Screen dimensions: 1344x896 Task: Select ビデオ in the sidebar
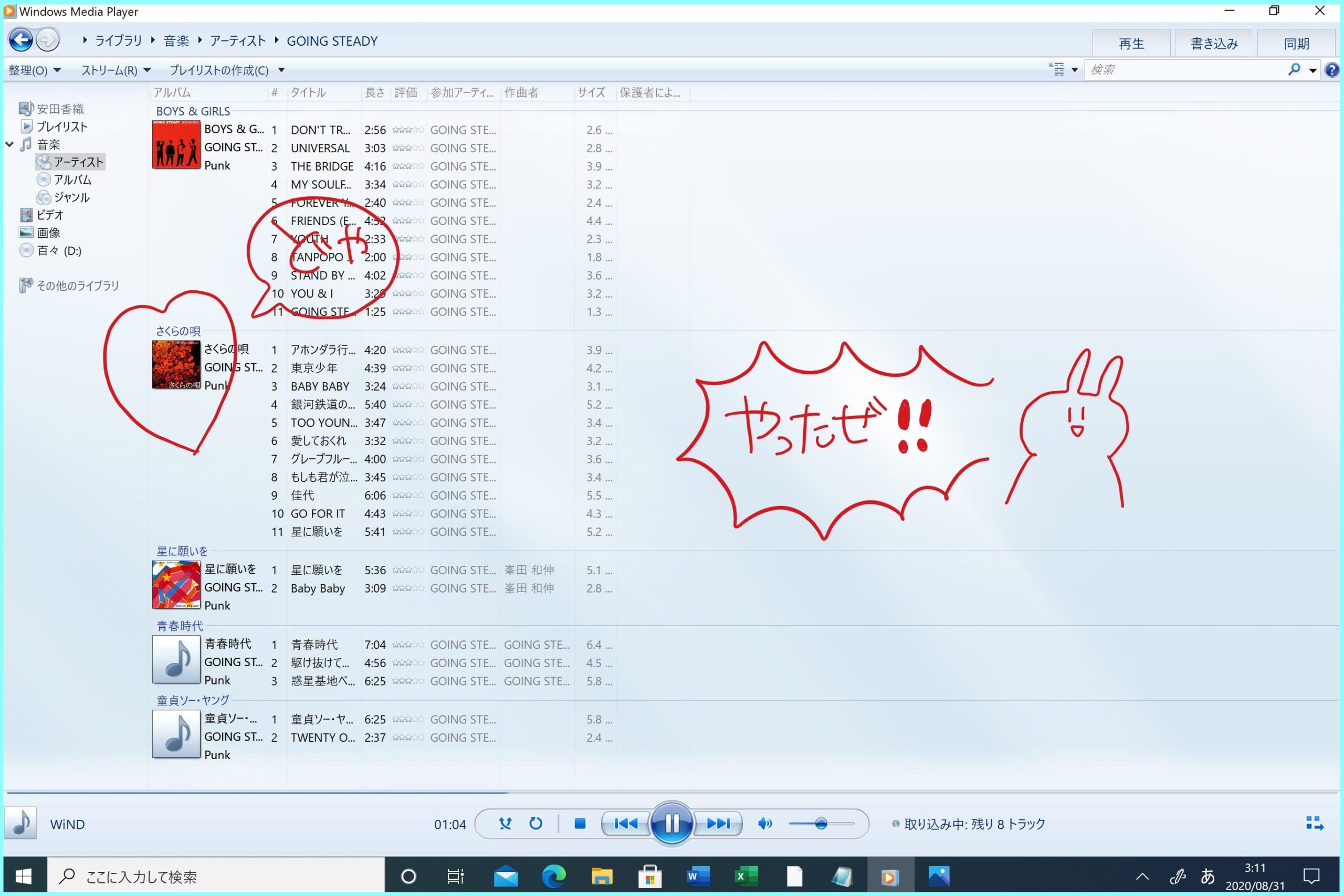pyautogui.click(x=41, y=215)
